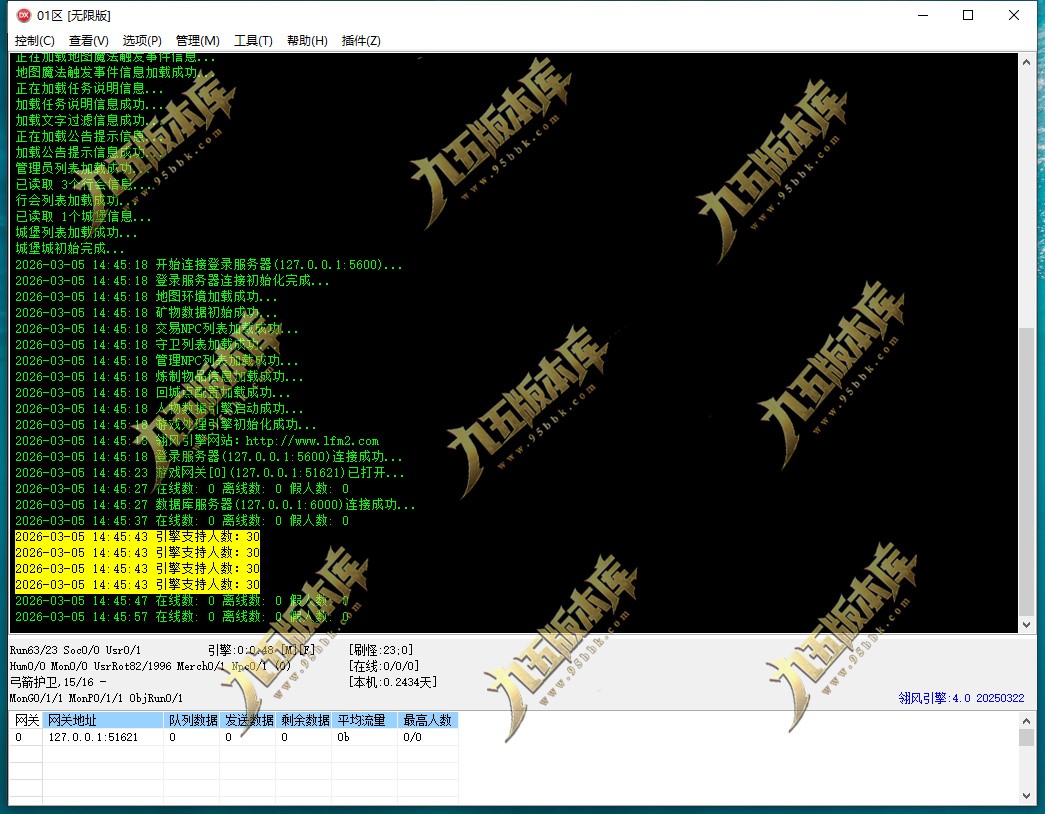Click the 剩余数据 column header
Viewport: 1045px width, 814px height.
pyautogui.click(x=304, y=720)
